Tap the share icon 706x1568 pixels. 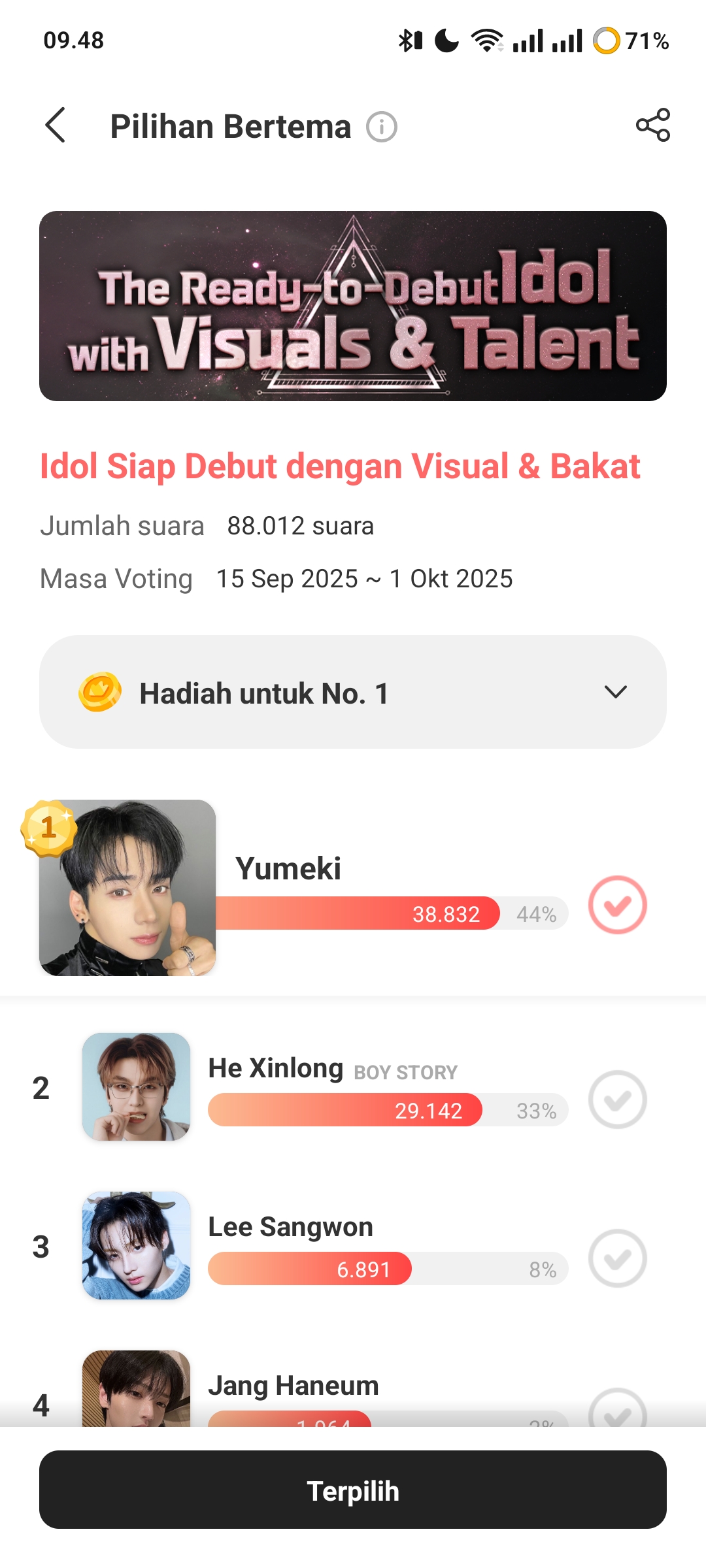click(x=653, y=125)
